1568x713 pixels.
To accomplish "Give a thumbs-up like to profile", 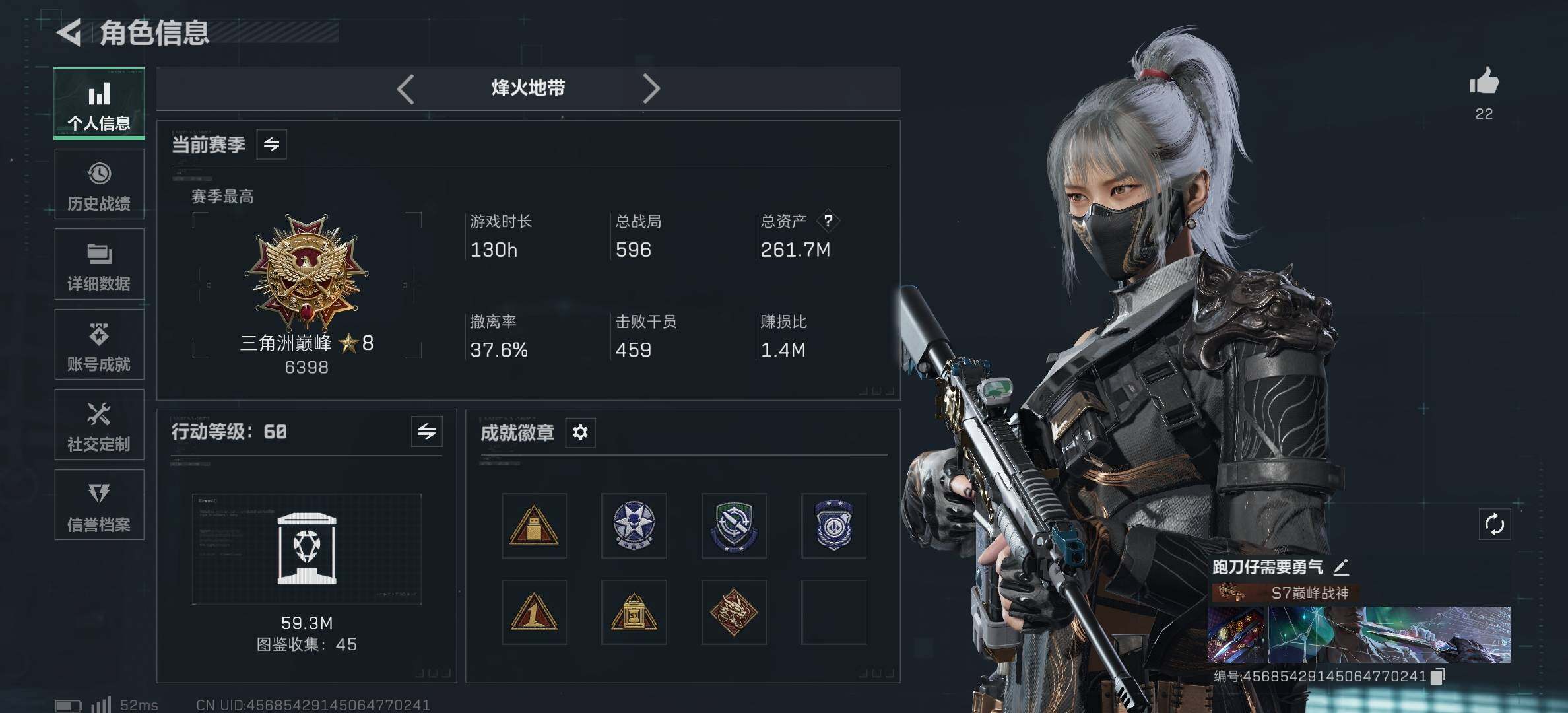I will [1484, 81].
